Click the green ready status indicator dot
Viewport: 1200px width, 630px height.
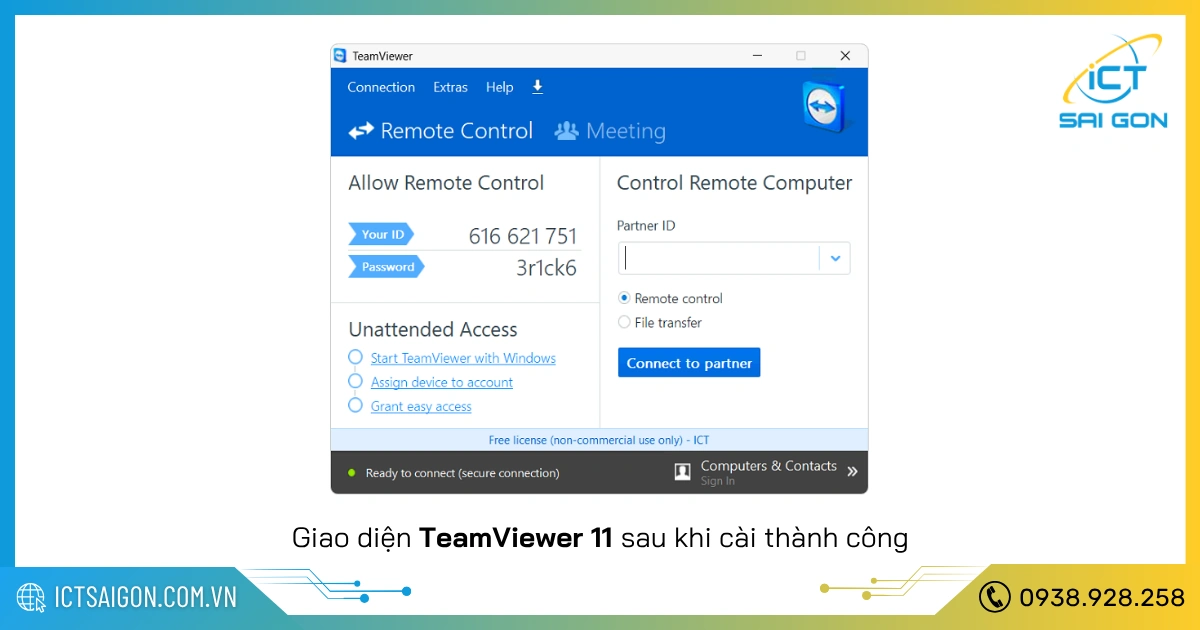point(351,473)
